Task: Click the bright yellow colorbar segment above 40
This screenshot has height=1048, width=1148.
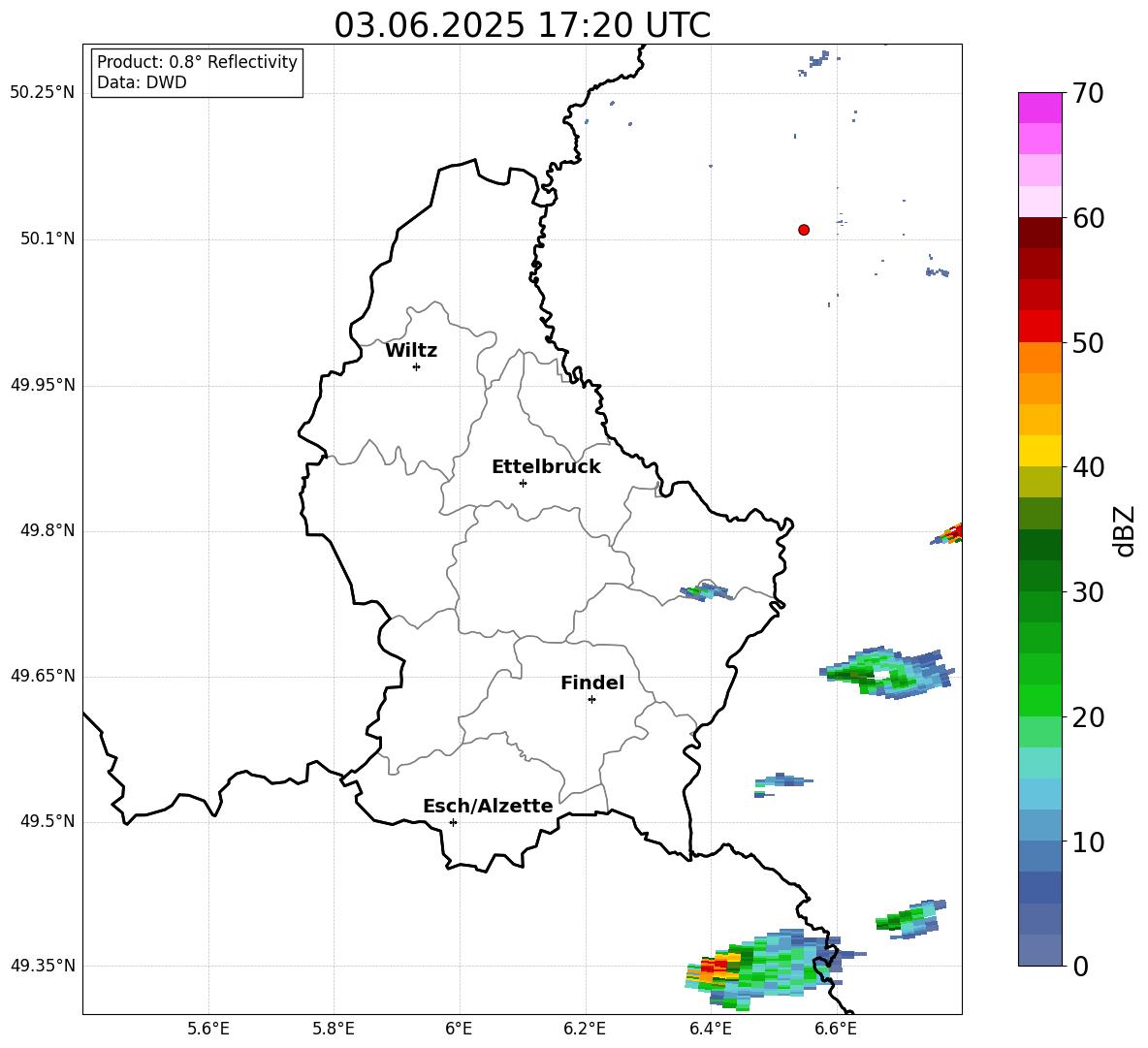Action: pos(1039,451)
